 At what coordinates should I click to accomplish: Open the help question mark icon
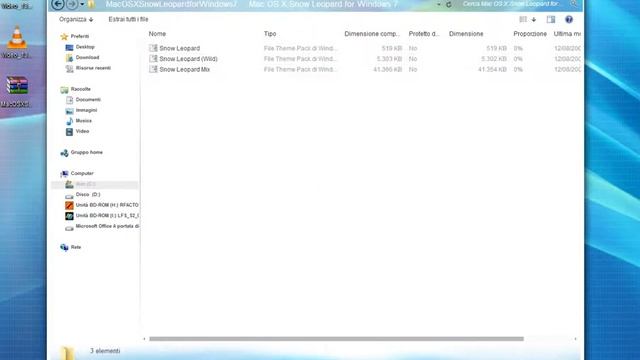click(x=569, y=19)
